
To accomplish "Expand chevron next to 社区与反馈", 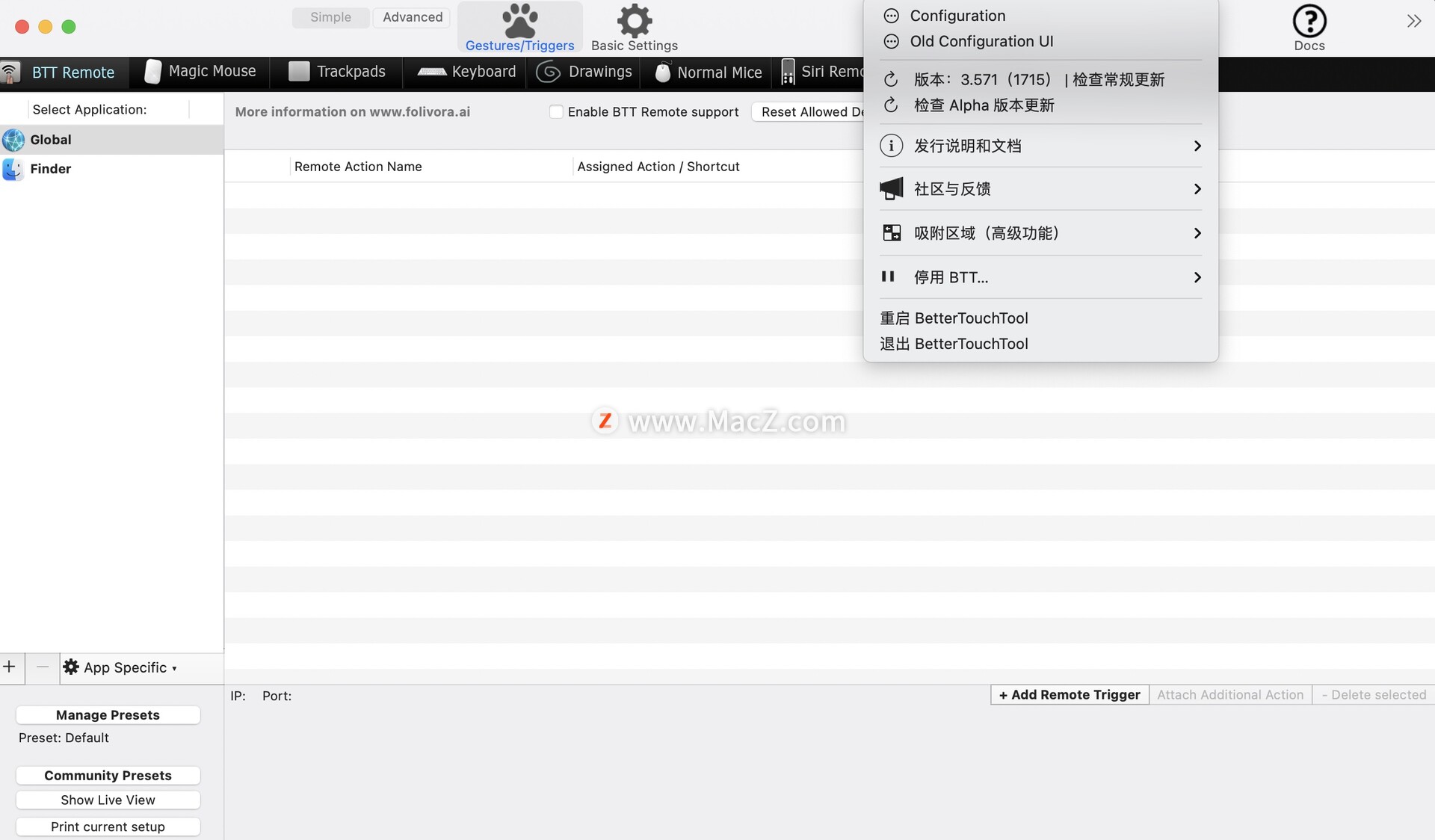I will point(1197,189).
